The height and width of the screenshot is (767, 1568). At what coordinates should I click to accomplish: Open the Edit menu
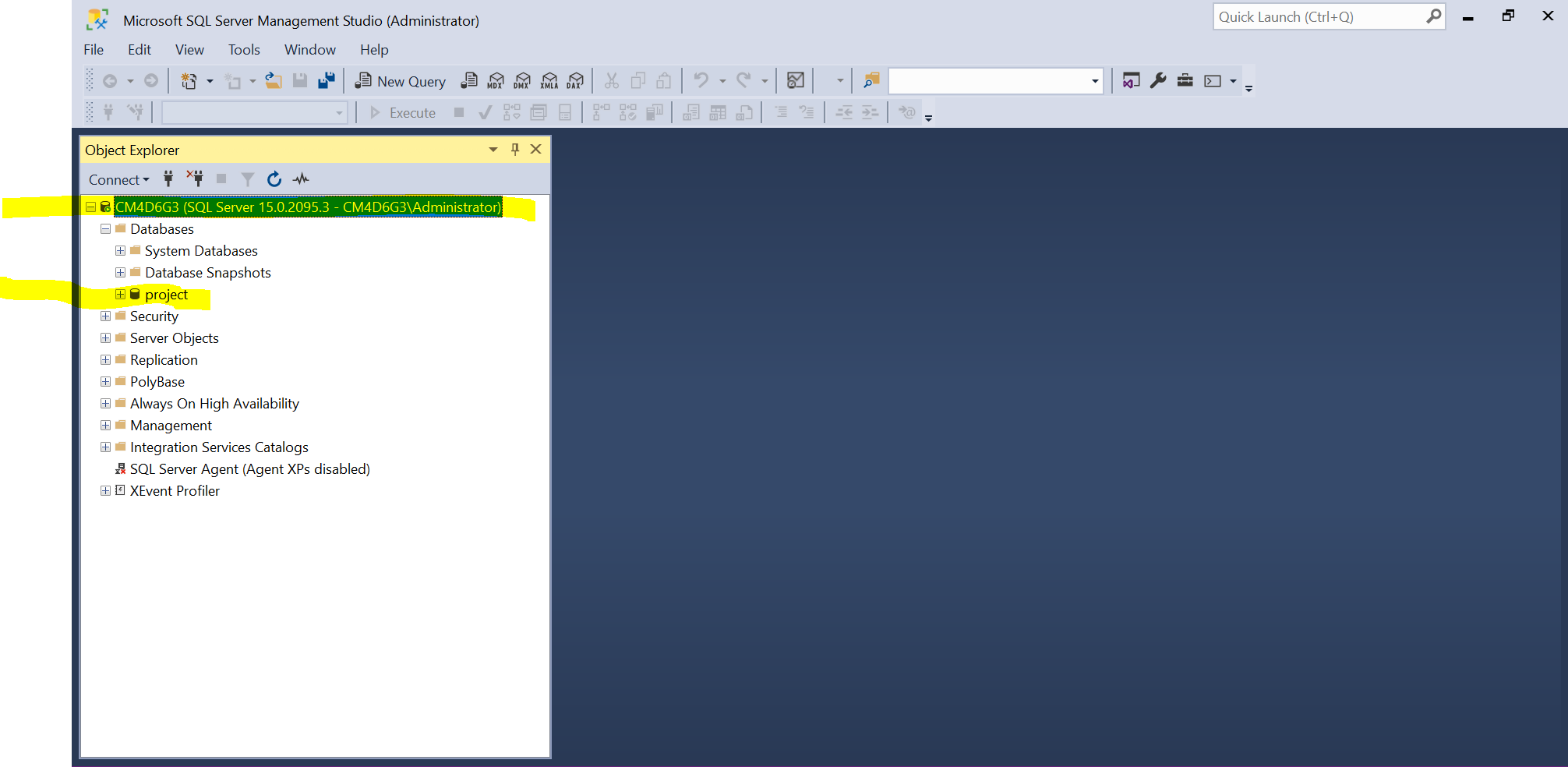tap(139, 50)
